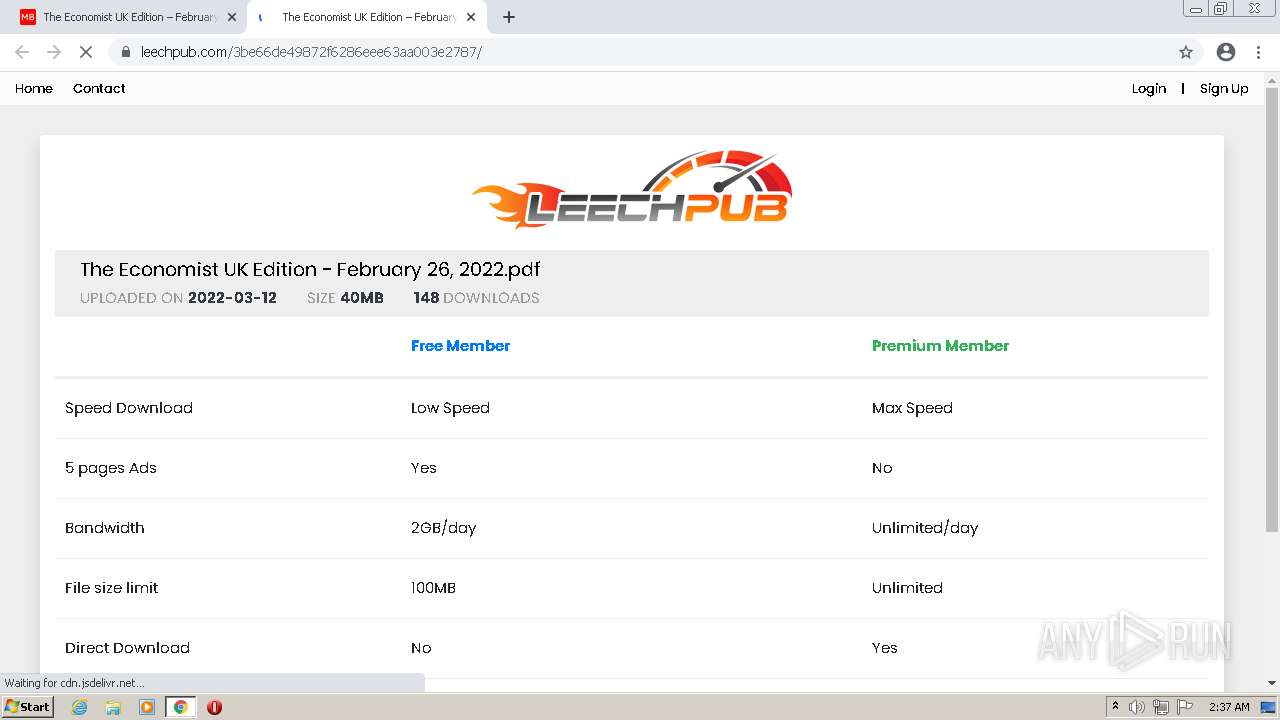Click the padlock site info icon
Image resolution: width=1280 pixels, height=720 pixels.
(x=126, y=52)
